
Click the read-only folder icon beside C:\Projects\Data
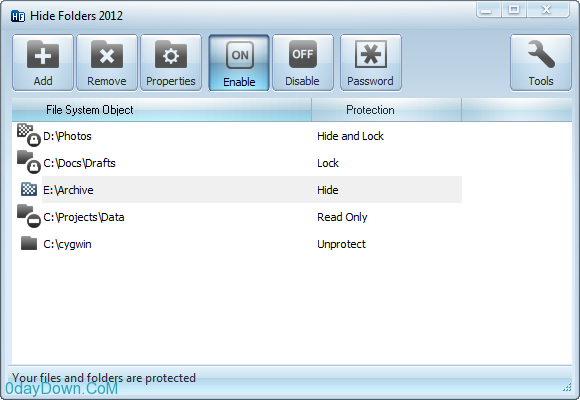click(x=28, y=216)
